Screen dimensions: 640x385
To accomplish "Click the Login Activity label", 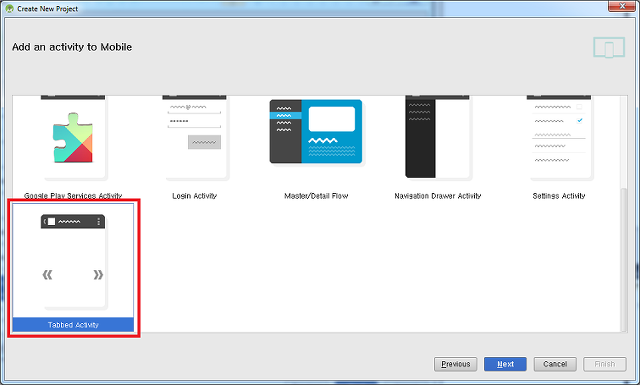I will [x=195, y=196].
